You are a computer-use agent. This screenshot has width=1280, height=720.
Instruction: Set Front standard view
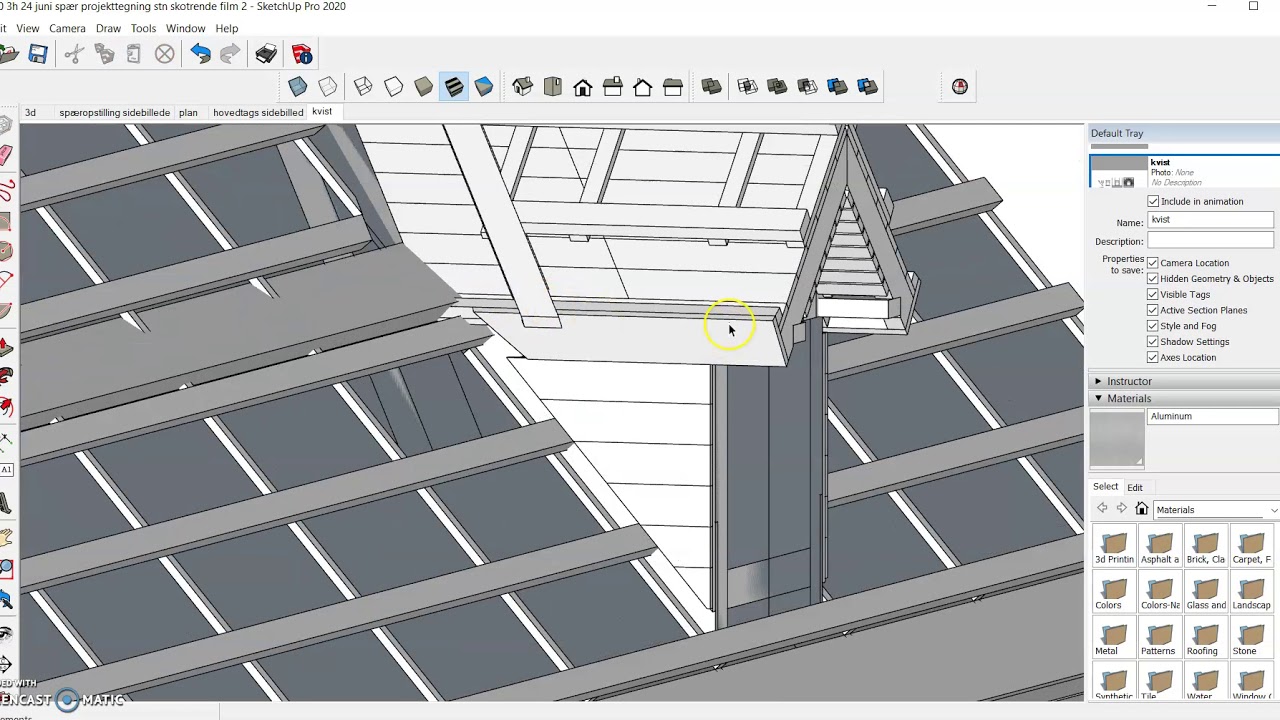coord(582,87)
